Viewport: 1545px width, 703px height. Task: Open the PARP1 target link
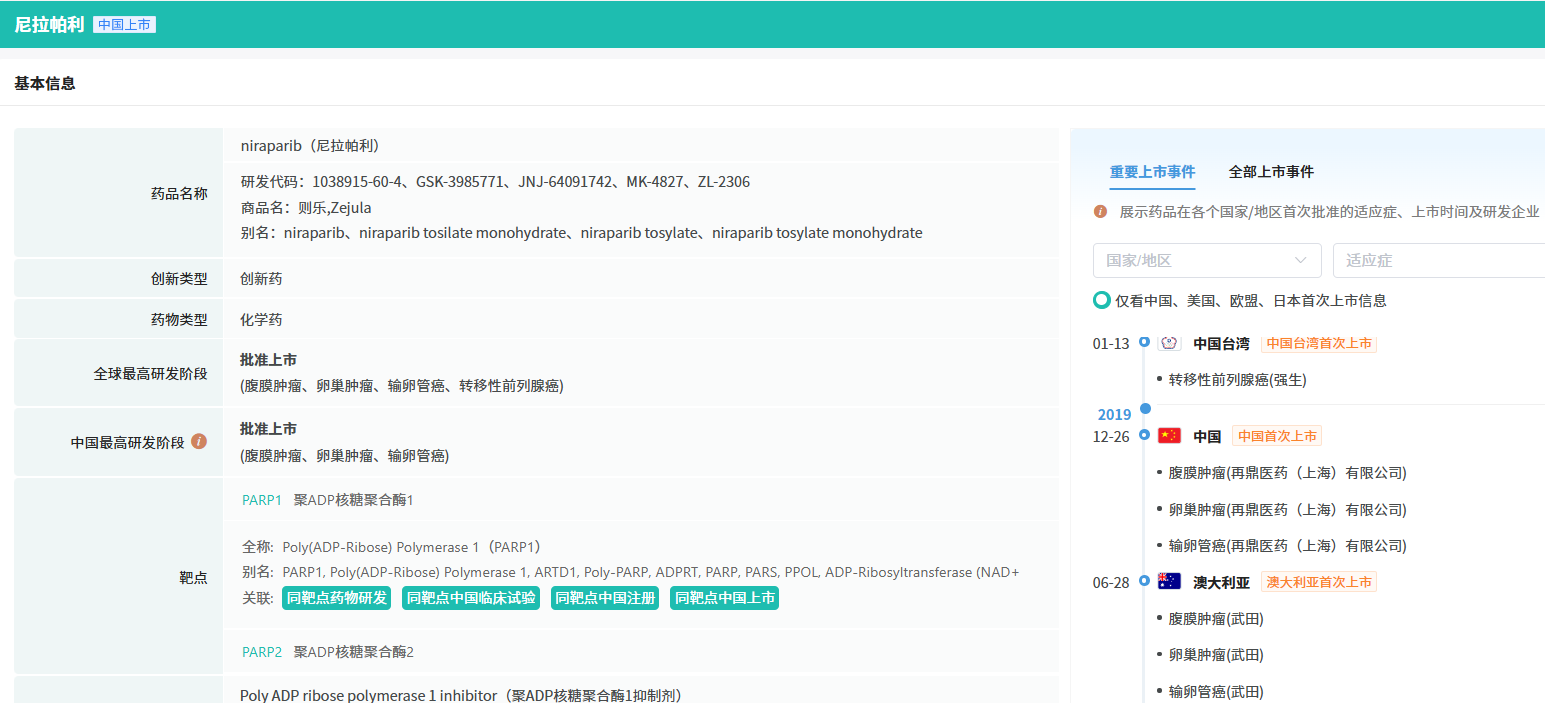[x=262, y=500]
